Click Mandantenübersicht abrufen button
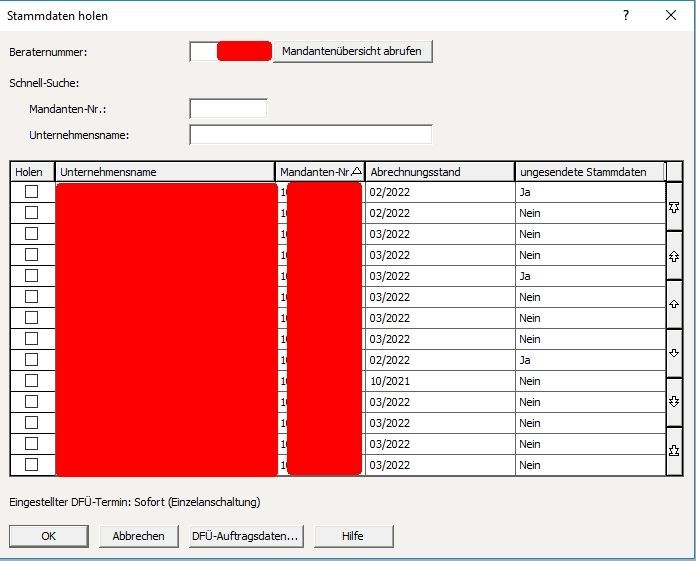 (x=352, y=51)
